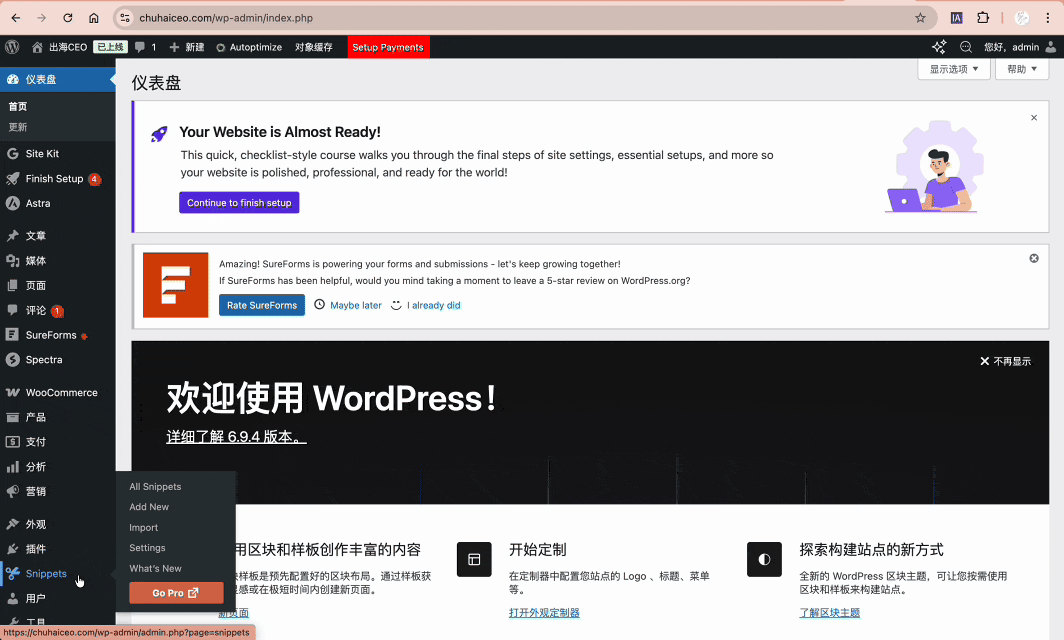The height and width of the screenshot is (640, 1064).
Task: Open the 新建 new content menu
Action: 187,47
